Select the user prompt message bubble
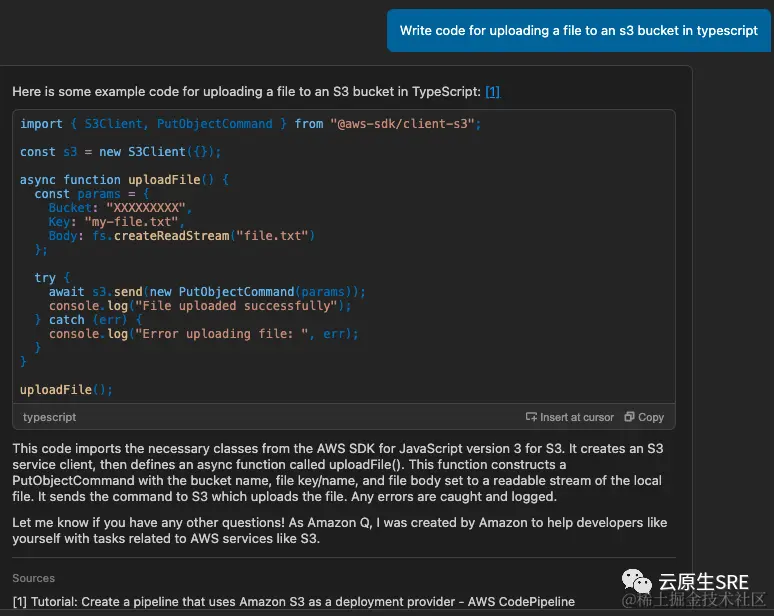Screen dimensions: 774x616 (579, 31)
